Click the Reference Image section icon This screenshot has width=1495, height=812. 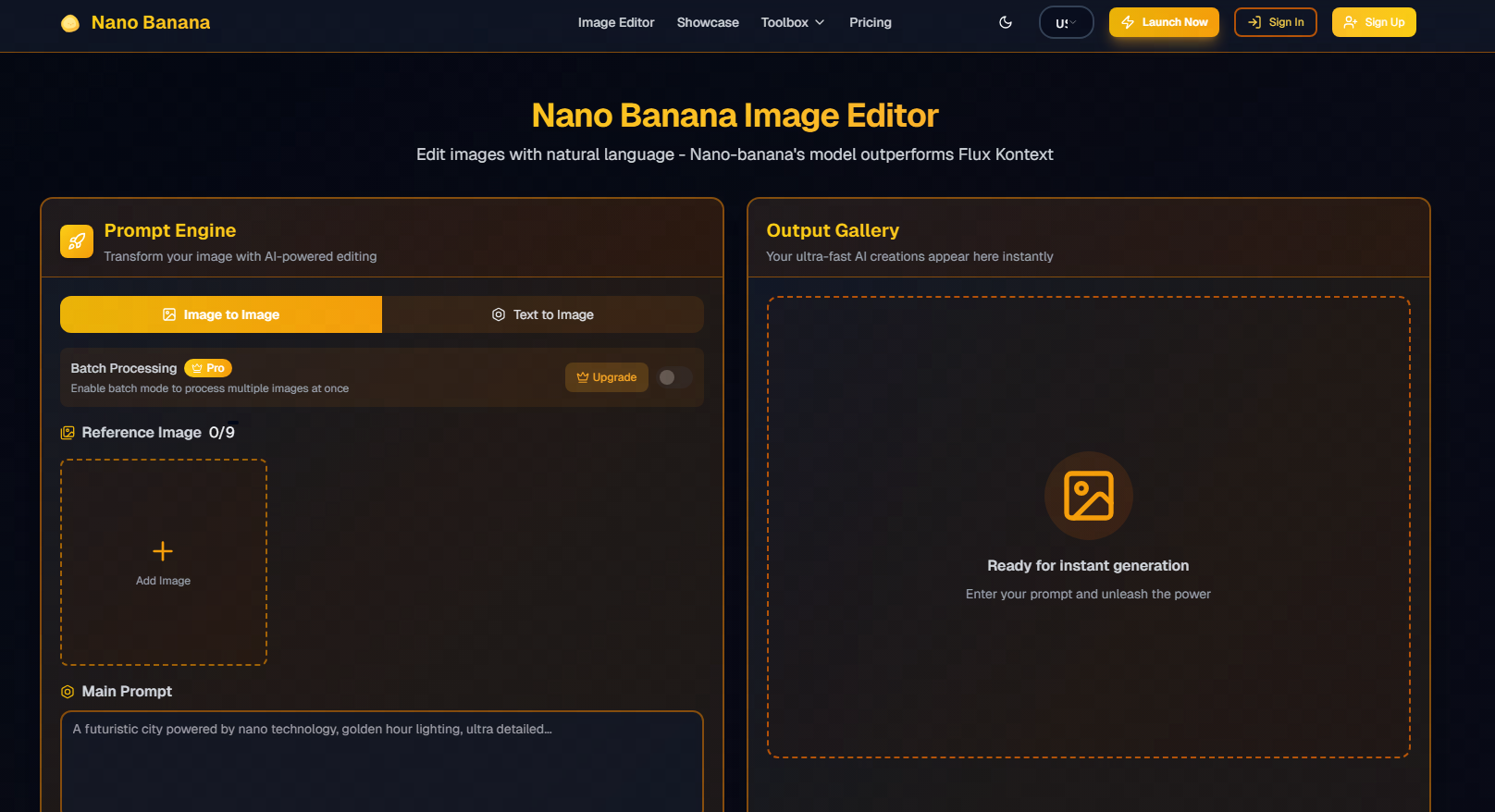[68, 433]
